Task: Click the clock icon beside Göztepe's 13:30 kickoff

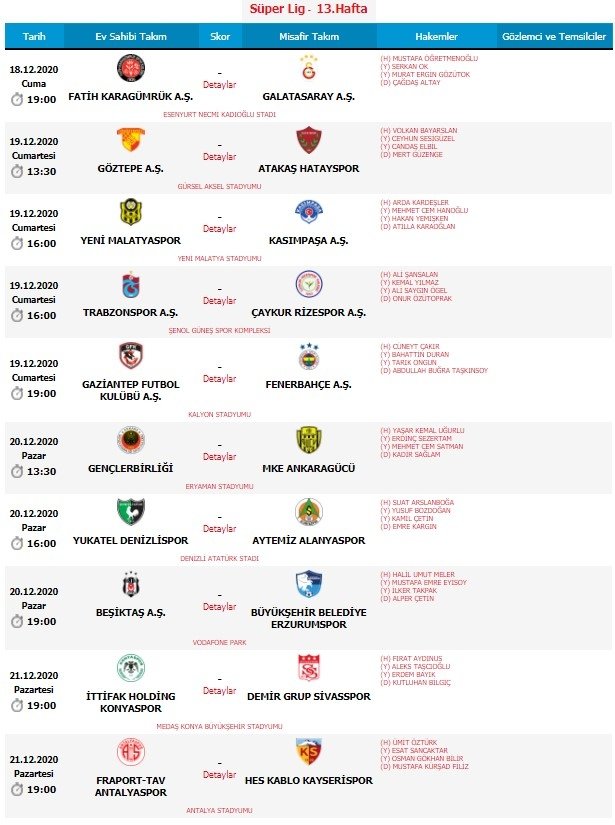Action: (17, 171)
